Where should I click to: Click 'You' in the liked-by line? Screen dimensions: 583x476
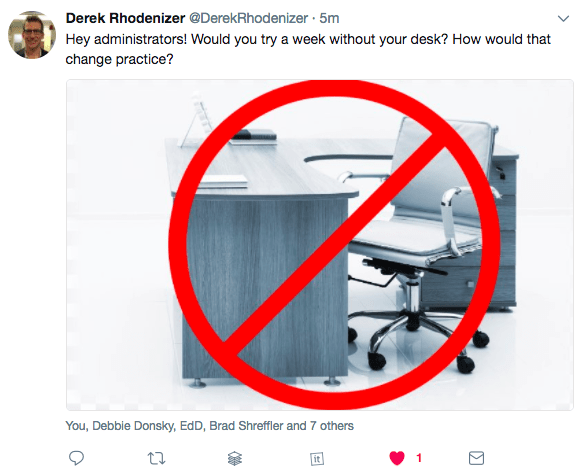coord(76,426)
